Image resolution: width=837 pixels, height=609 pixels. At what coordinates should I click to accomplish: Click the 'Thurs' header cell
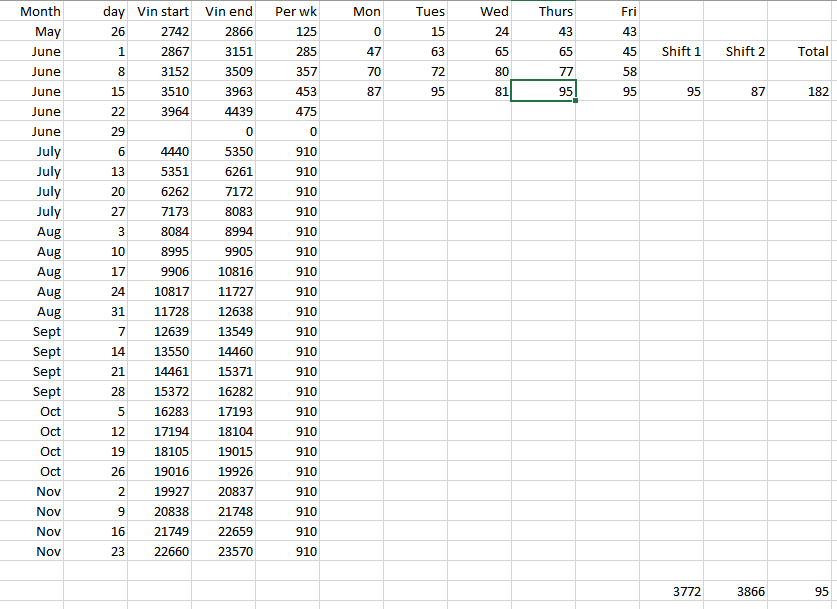(x=543, y=11)
